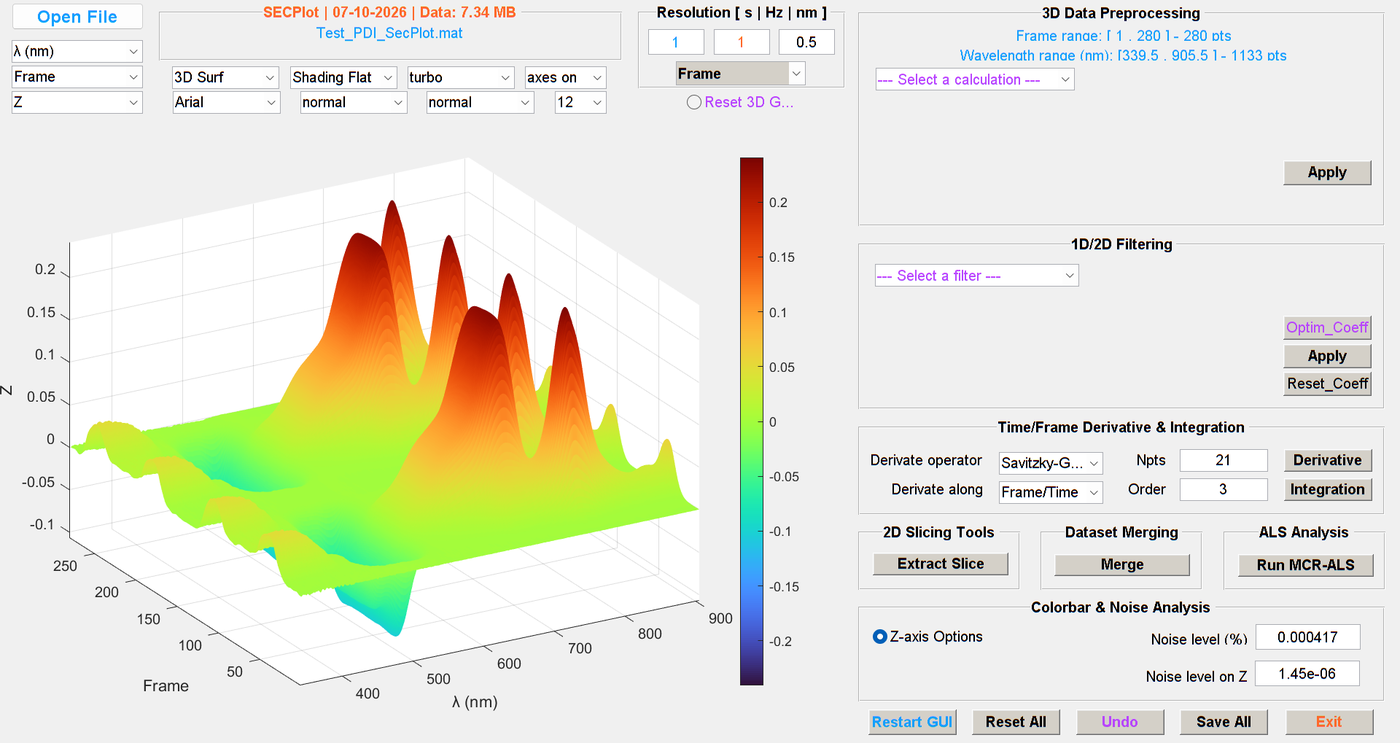Open the axes on dropdown
Viewport: 1400px width, 743px height.
tap(566, 77)
